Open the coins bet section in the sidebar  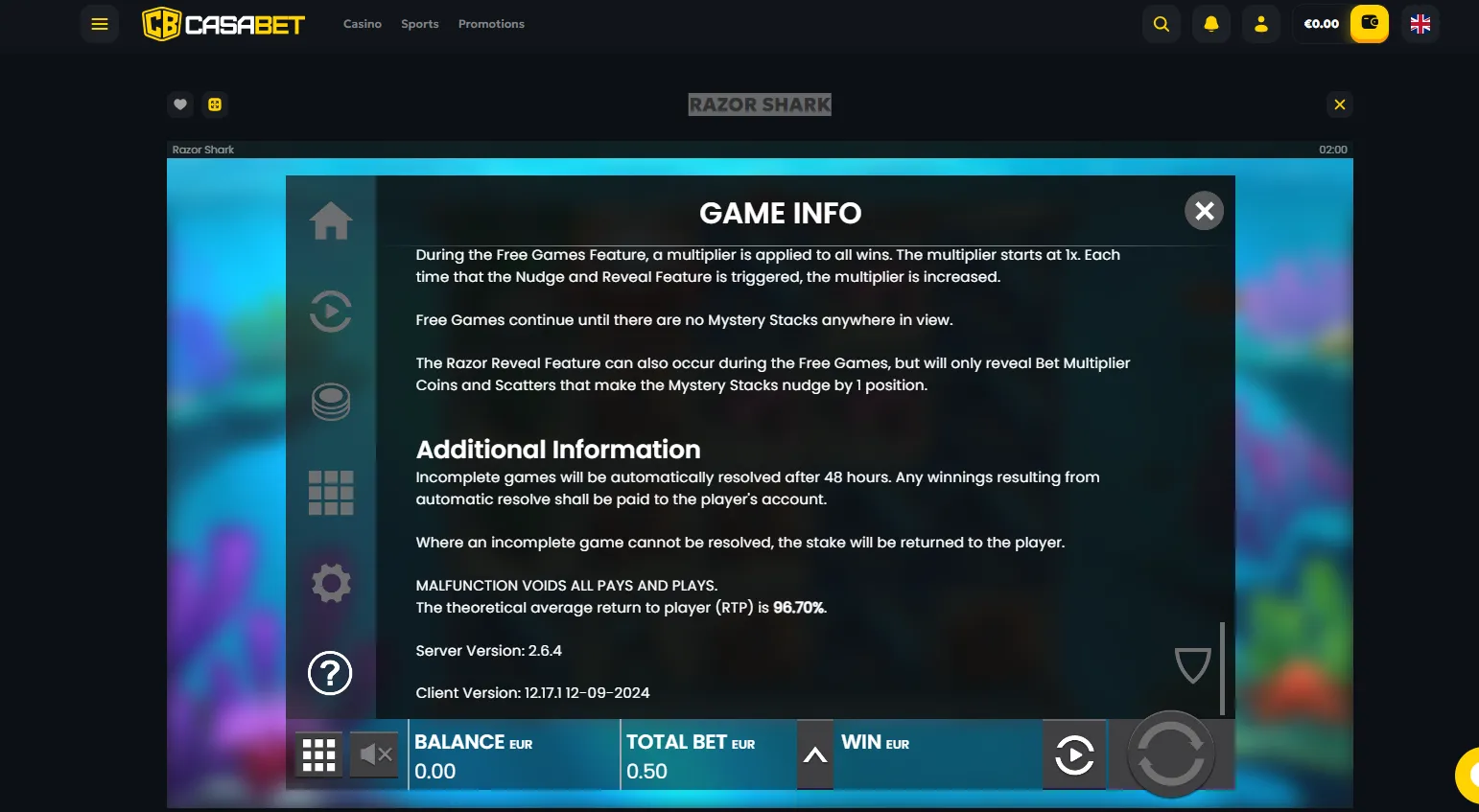[331, 402]
